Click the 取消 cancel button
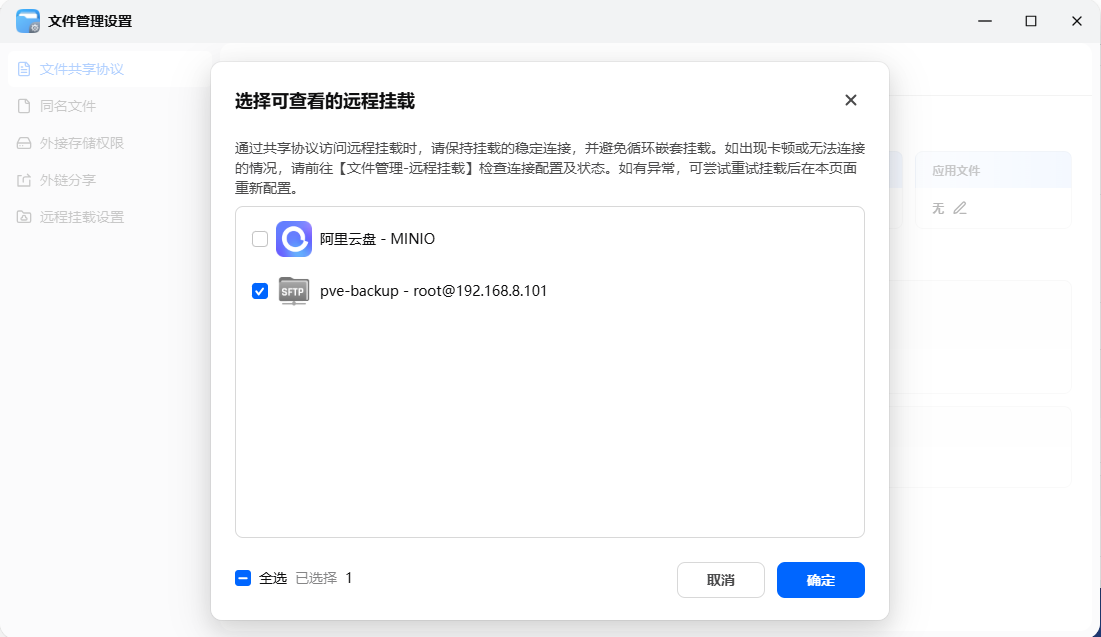1101x637 pixels. point(720,580)
